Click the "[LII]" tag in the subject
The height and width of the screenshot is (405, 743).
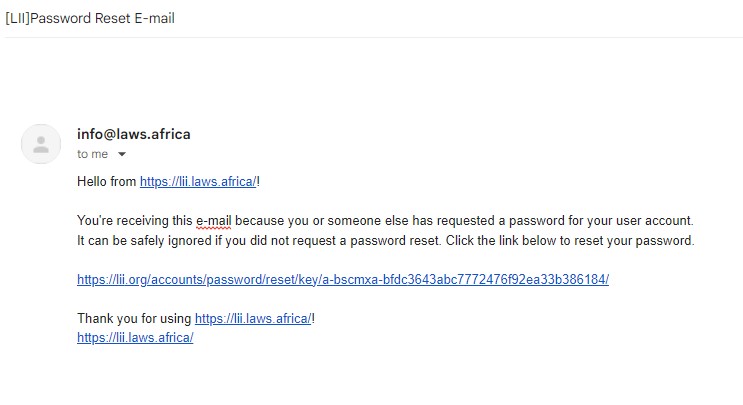[17, 18]
